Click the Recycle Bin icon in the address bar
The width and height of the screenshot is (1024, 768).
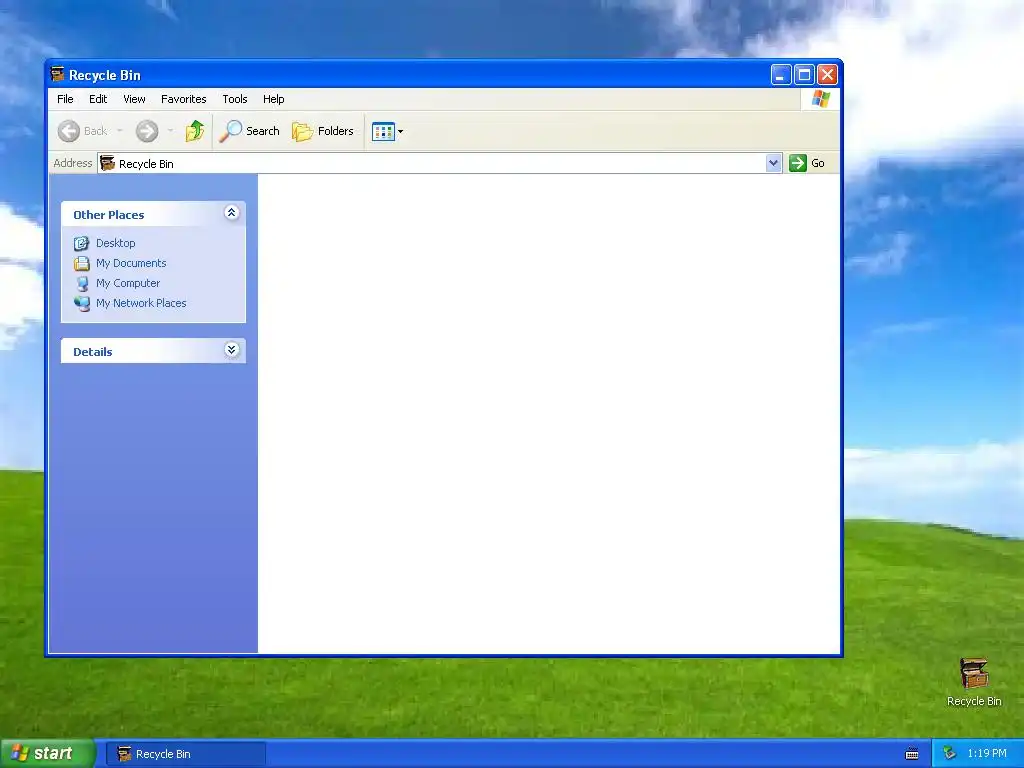[108, 163]
